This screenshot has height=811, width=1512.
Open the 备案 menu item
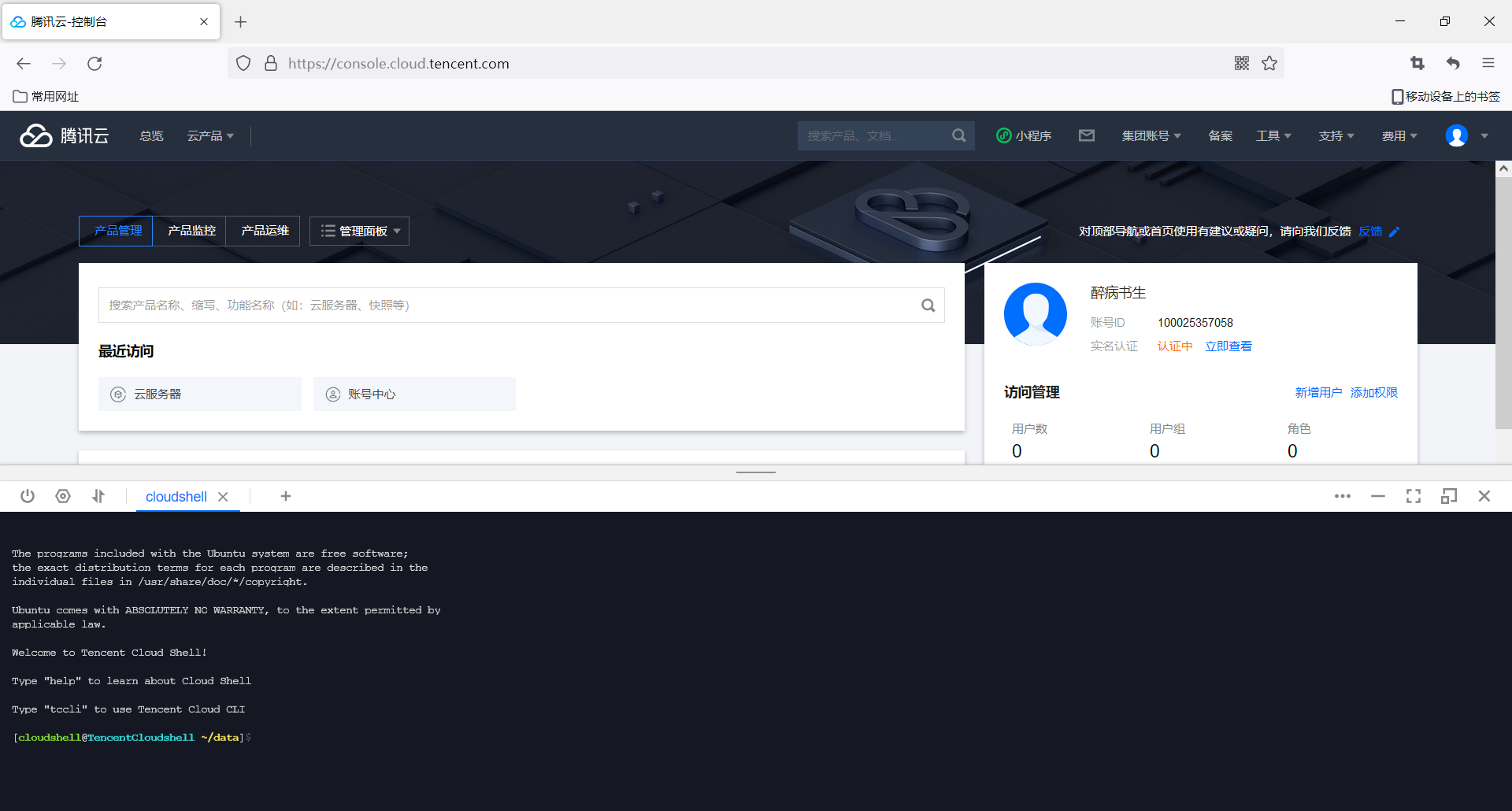coord(1221,136)
